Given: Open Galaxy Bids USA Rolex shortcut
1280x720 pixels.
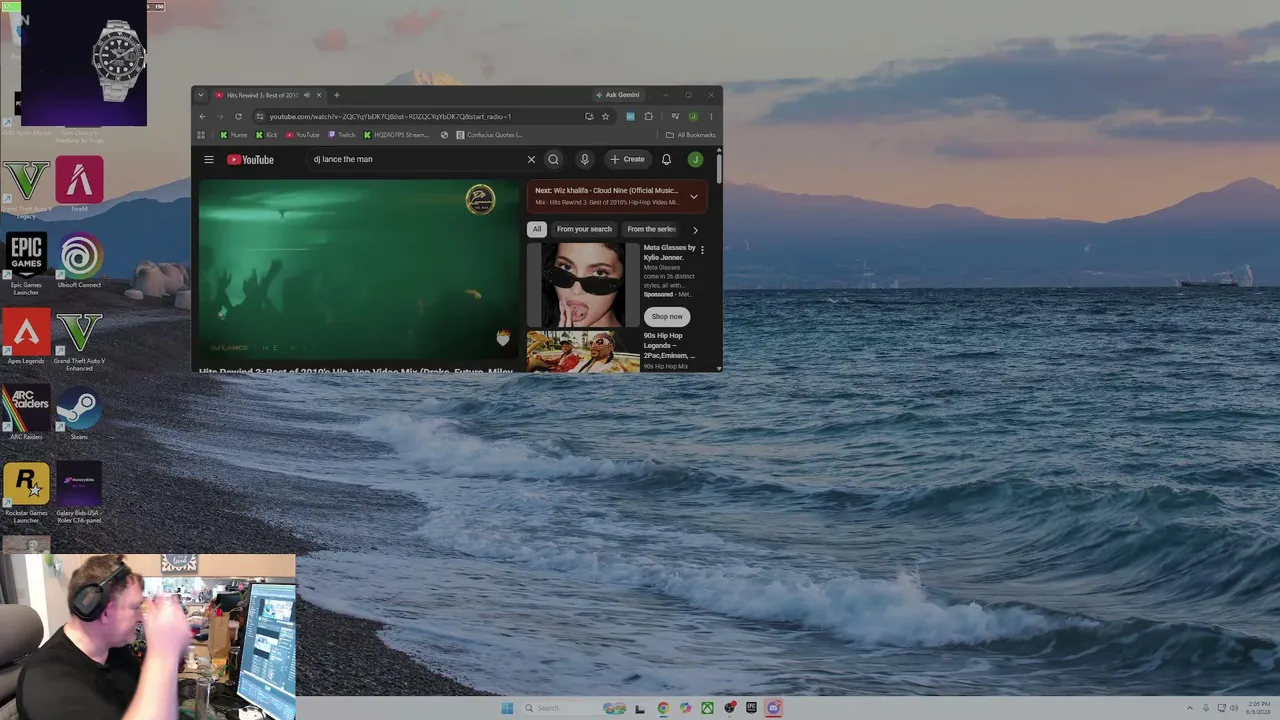Looking at the screenshot, I should click(x=79, y=492).
